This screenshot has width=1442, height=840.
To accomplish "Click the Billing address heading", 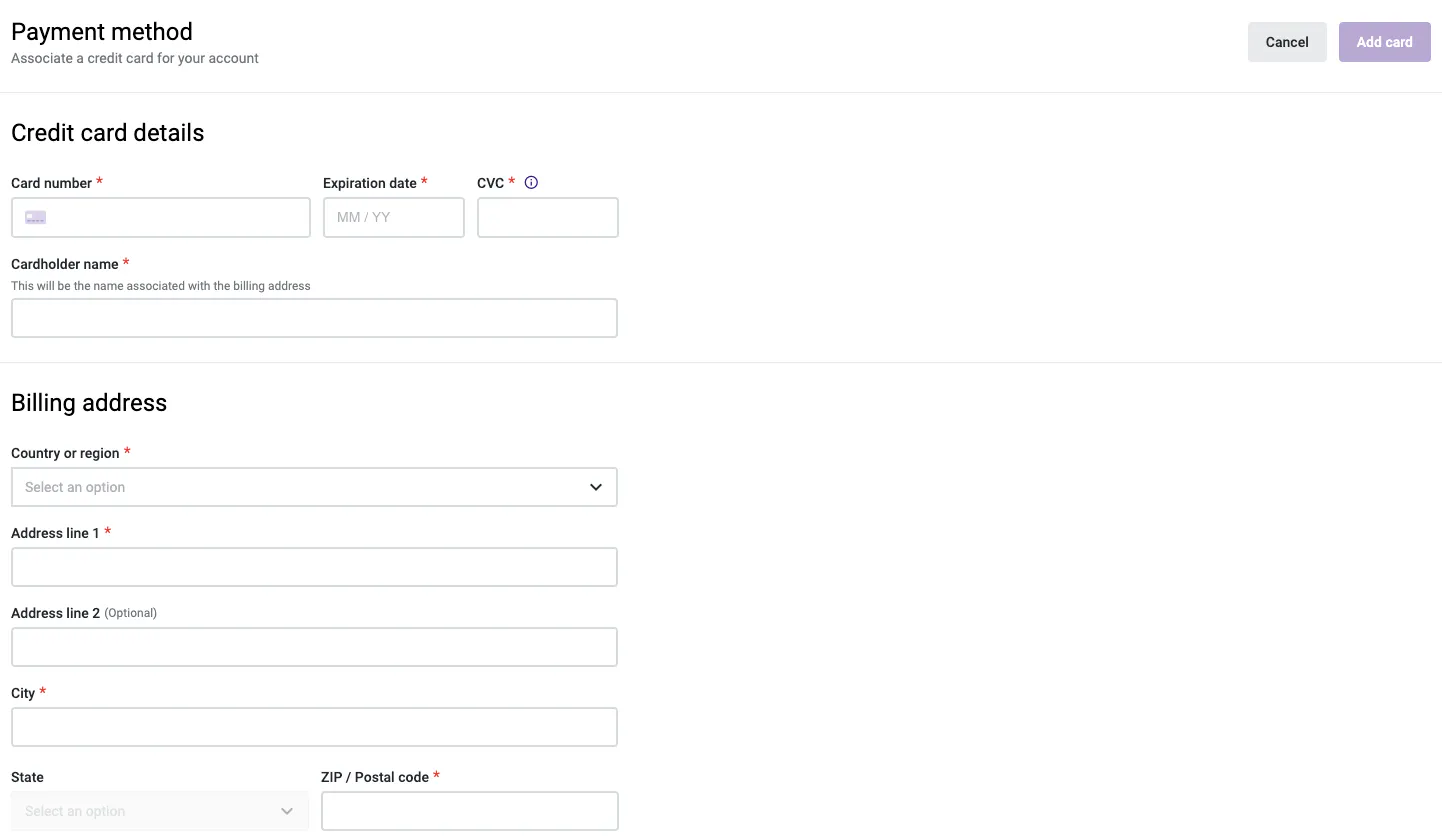I will point(89,403).
